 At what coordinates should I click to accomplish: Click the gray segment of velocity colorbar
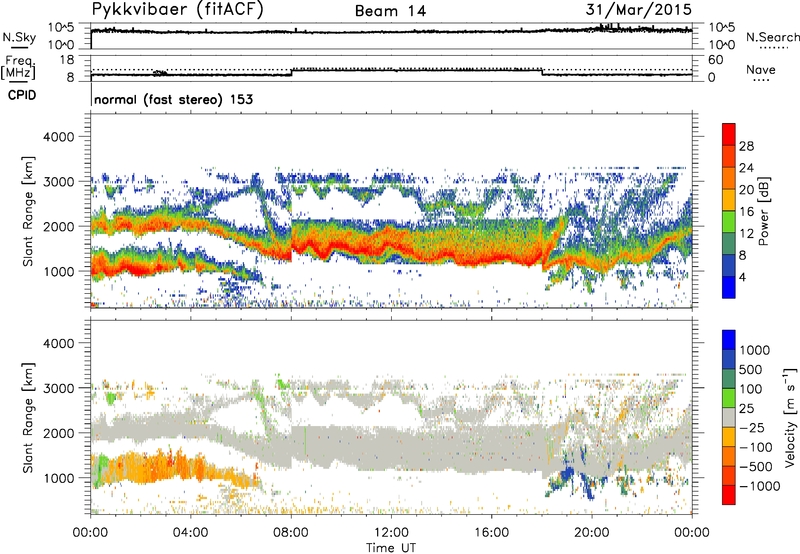[x=729, y=418]
